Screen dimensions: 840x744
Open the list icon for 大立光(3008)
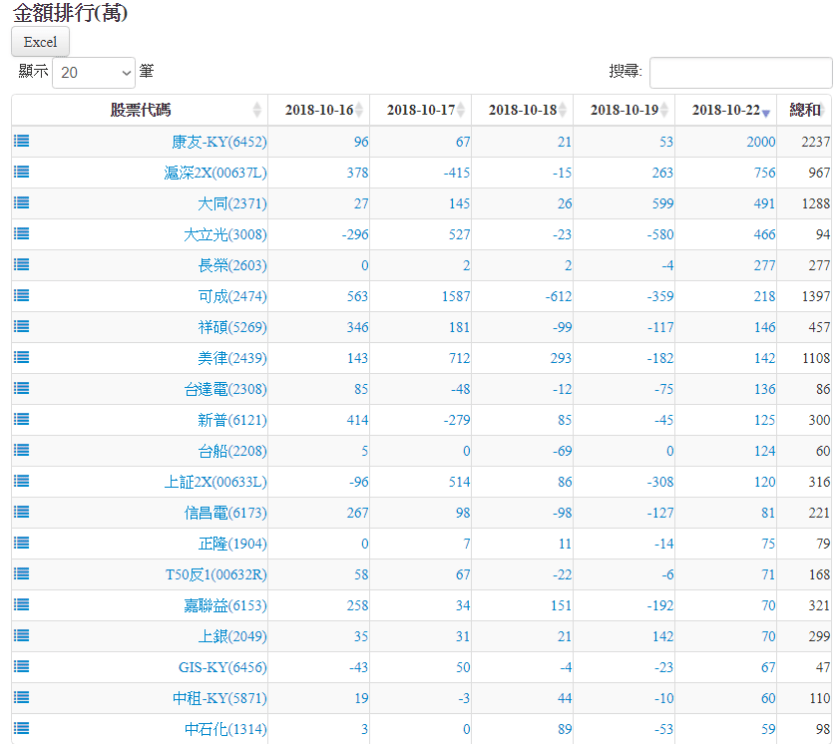[x=21, y=234]
